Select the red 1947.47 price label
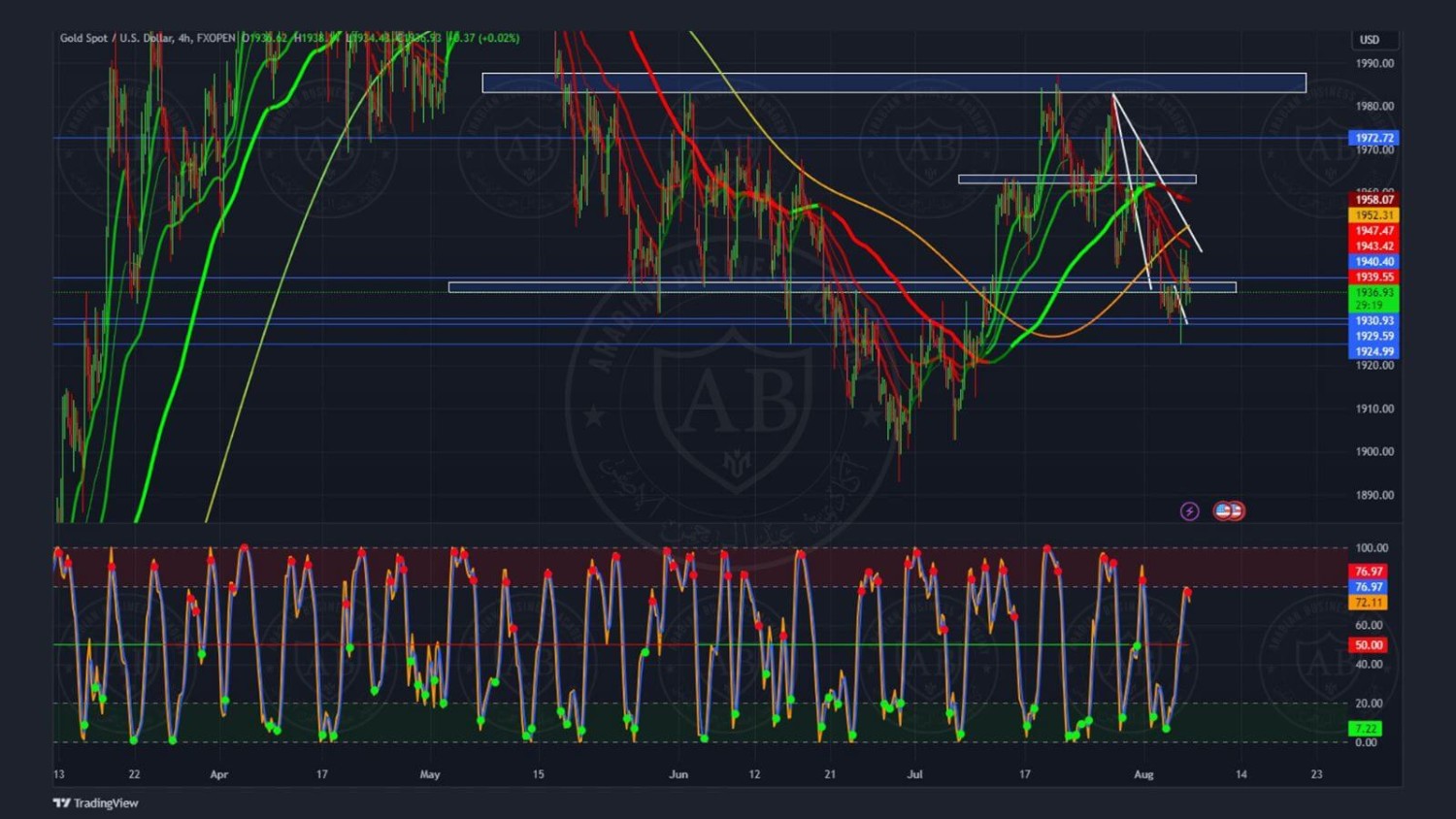The image size is (1456, 819). pyautogui.click(x=1373, y=231)
